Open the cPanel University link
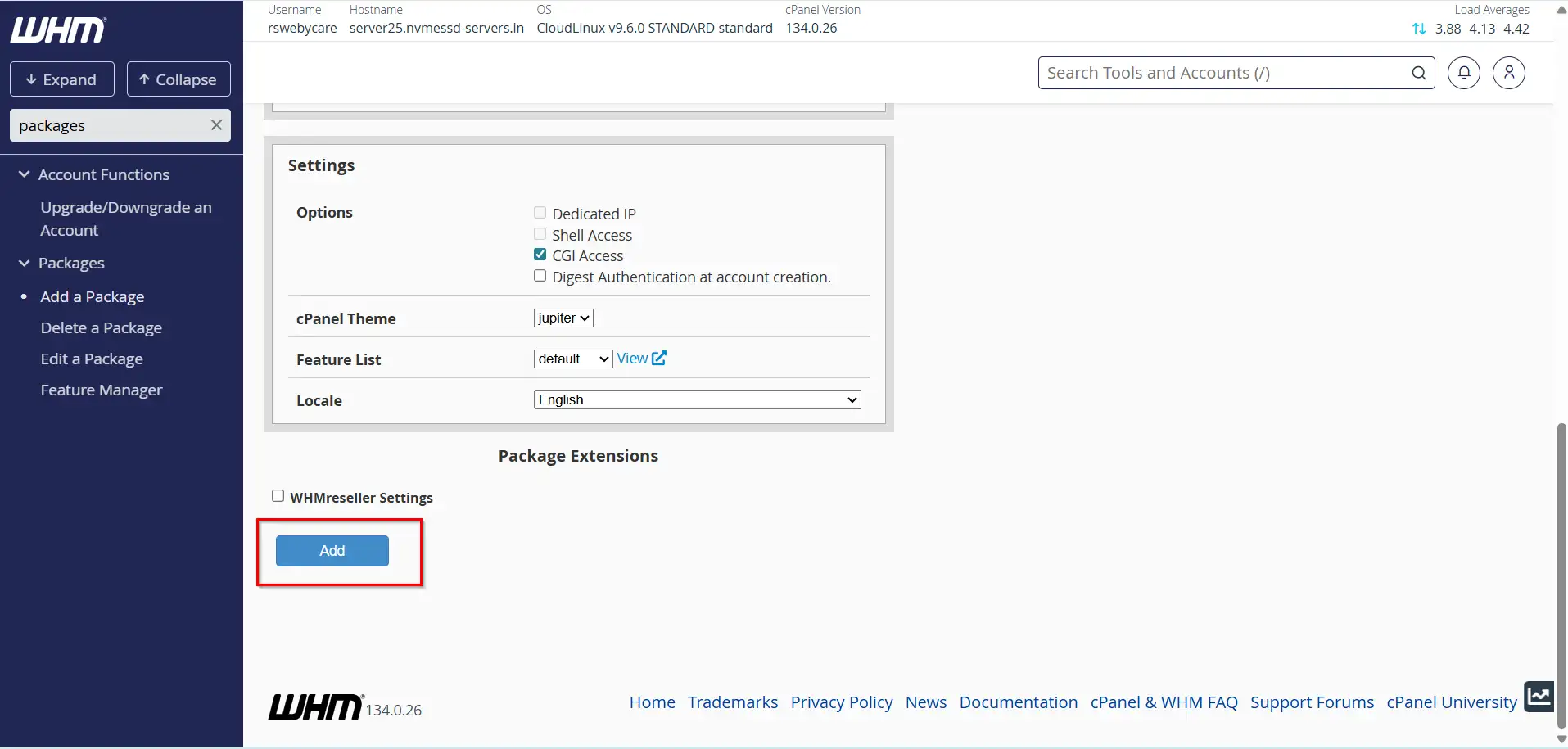The image size is (1568, 749). [1452, 702]
